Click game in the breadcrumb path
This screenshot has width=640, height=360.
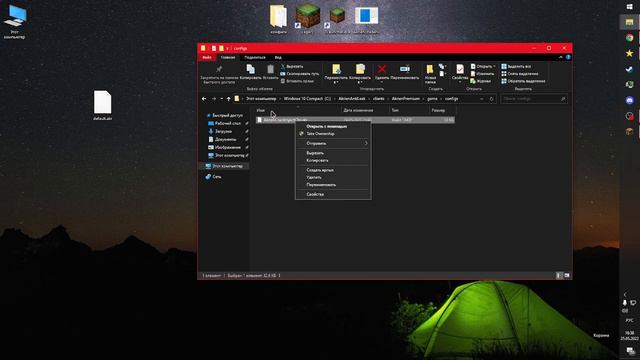coord(432,99)
